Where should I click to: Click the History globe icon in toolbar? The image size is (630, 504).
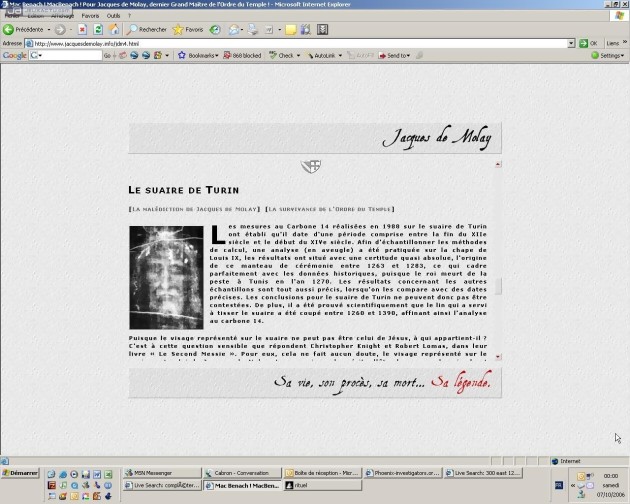coord(215,30)
